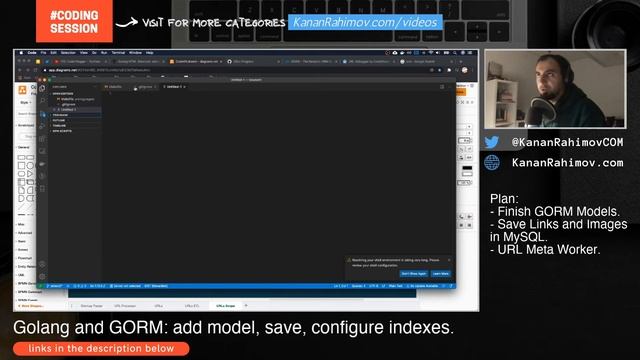640x360 pixels.
Task: Open the Apple menu
Action: 21,53
